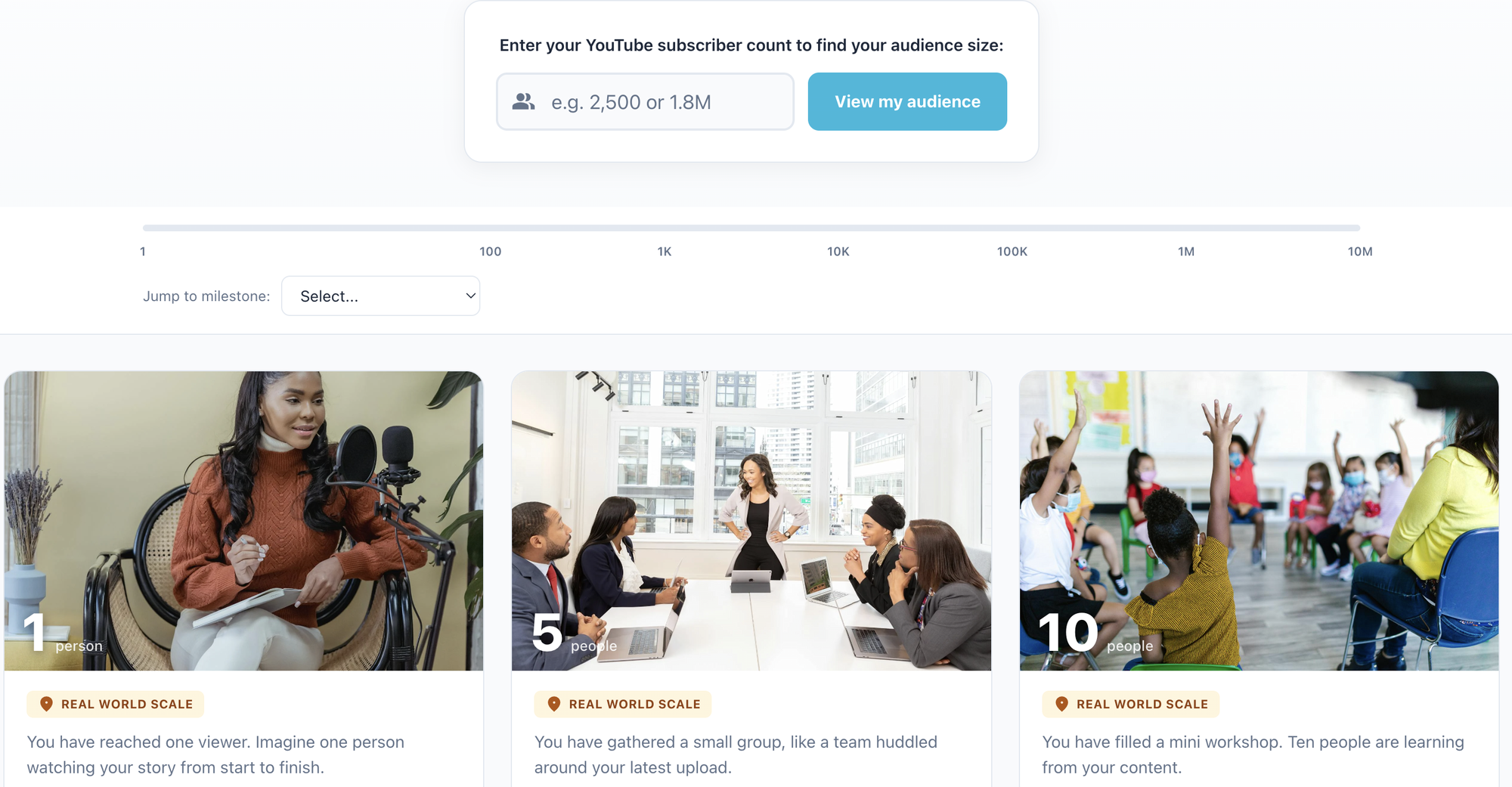Click the View my audience button
The image size is (1512, 787).
point(907,101)
